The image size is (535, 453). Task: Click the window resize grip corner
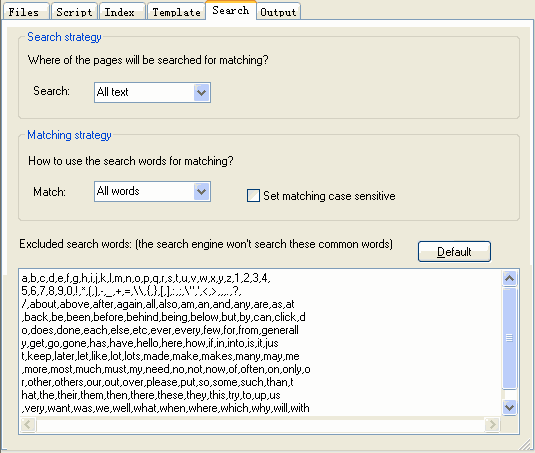tap(526, 445)
